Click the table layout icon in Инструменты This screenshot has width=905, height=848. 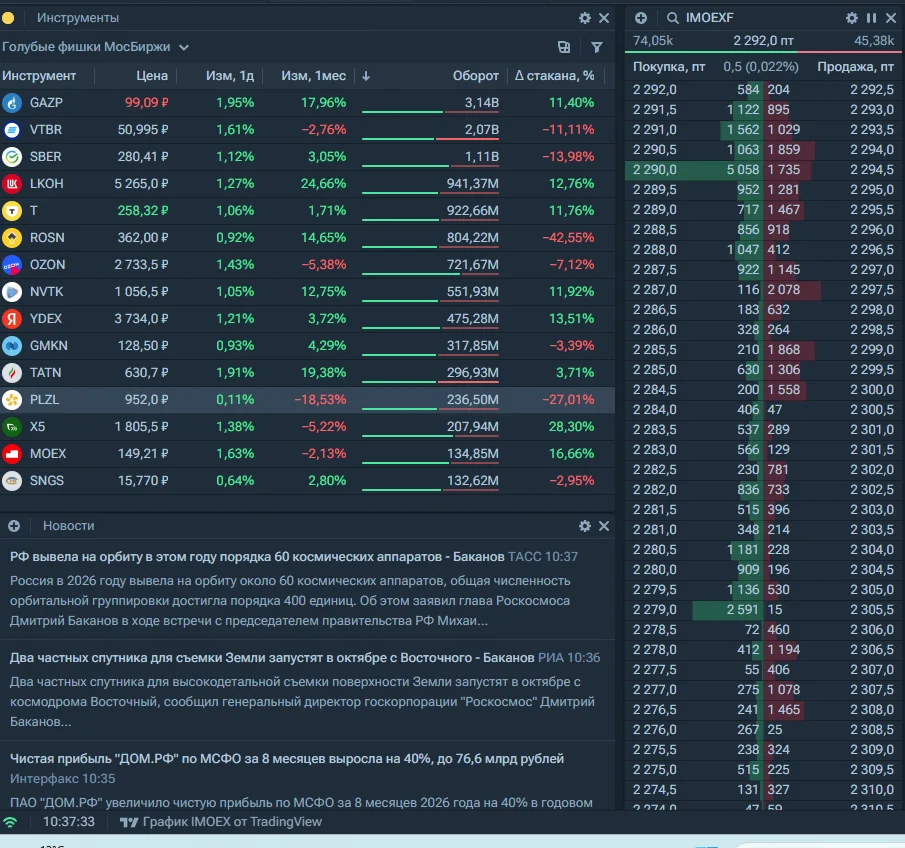tap(564, 47)
